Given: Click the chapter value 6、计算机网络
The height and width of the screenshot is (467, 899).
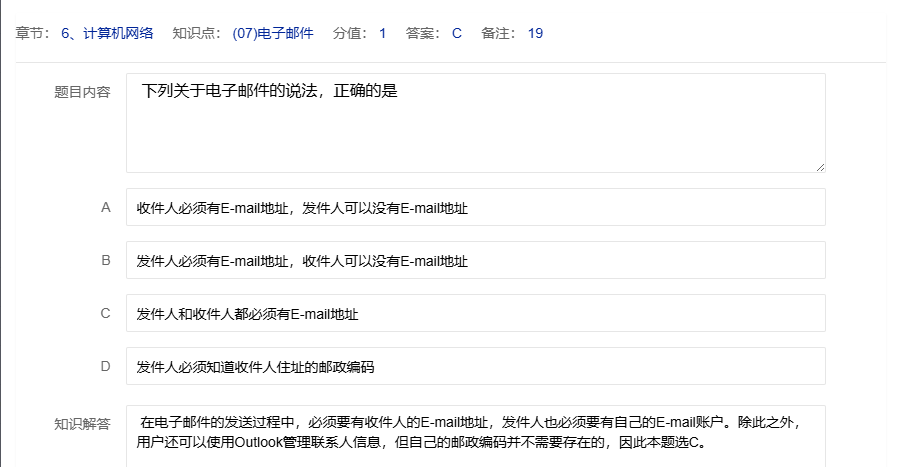Looking at the screenshot, I should click(x=107, y=33).
